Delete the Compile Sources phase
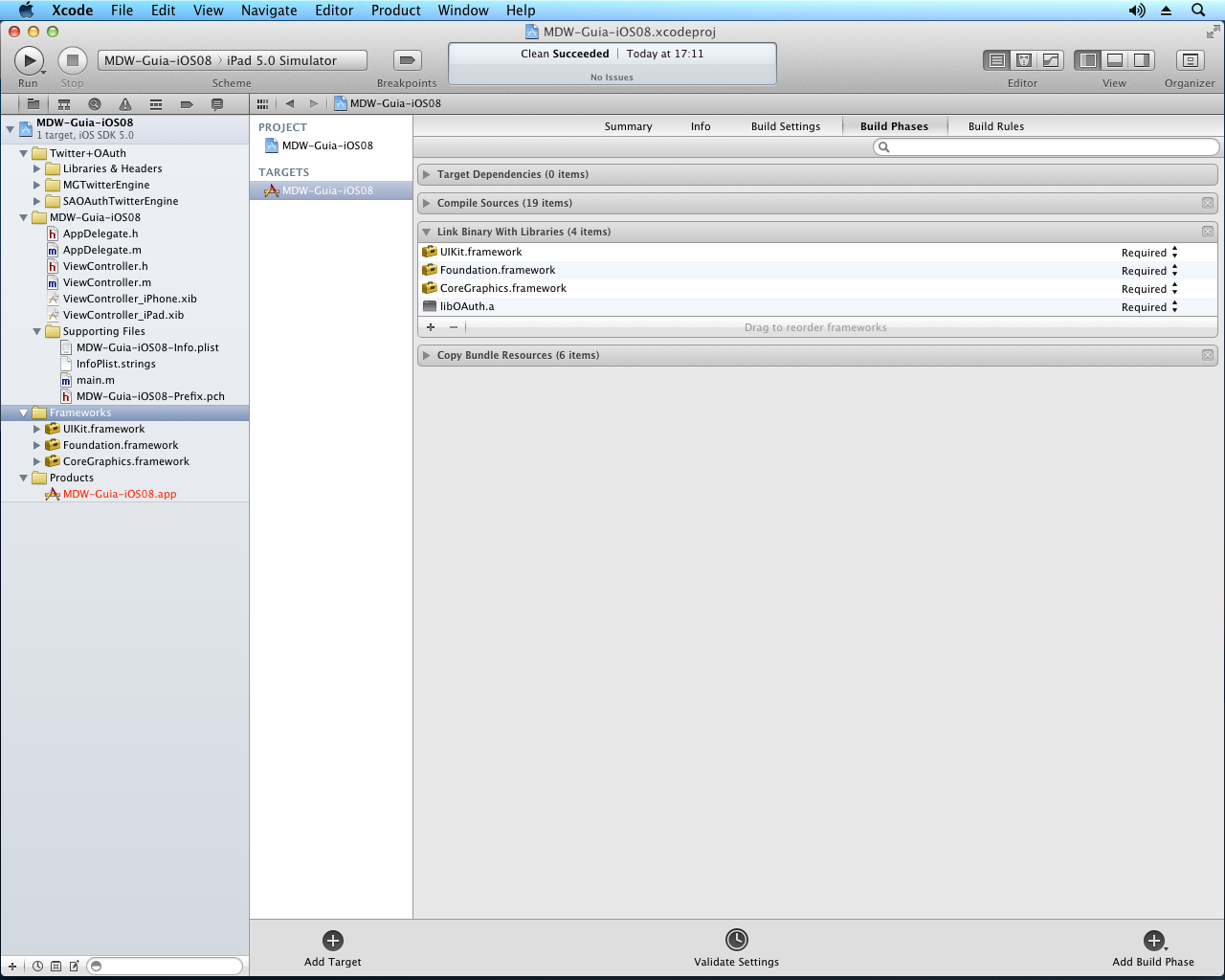 coord(1208,203)
